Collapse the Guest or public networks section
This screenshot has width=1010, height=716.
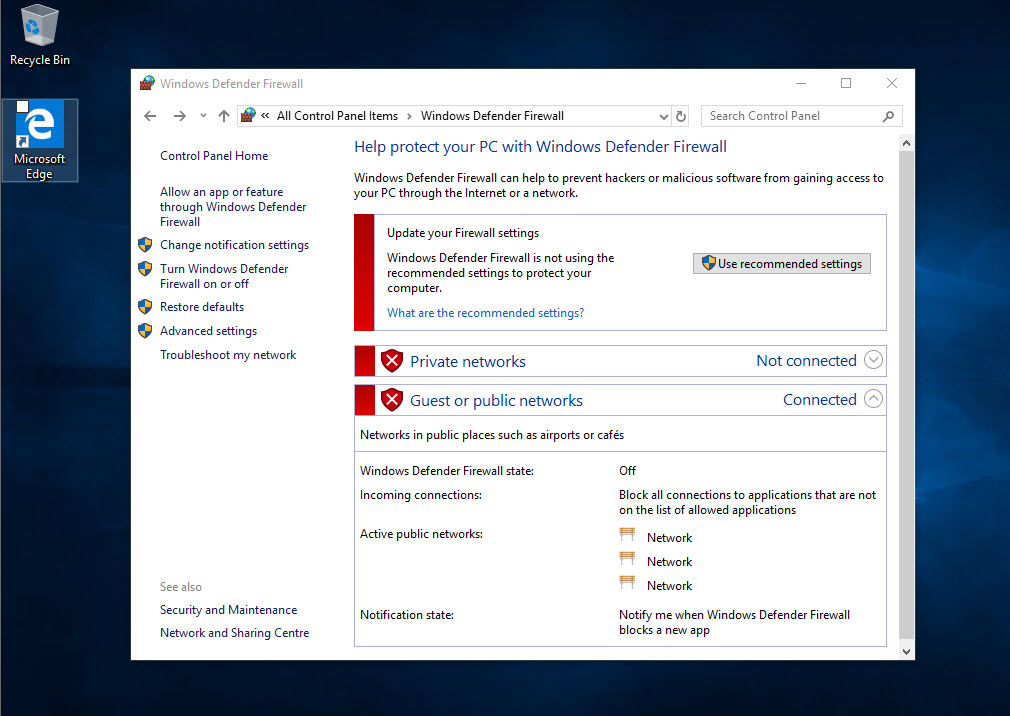click(x=873, y=399)
